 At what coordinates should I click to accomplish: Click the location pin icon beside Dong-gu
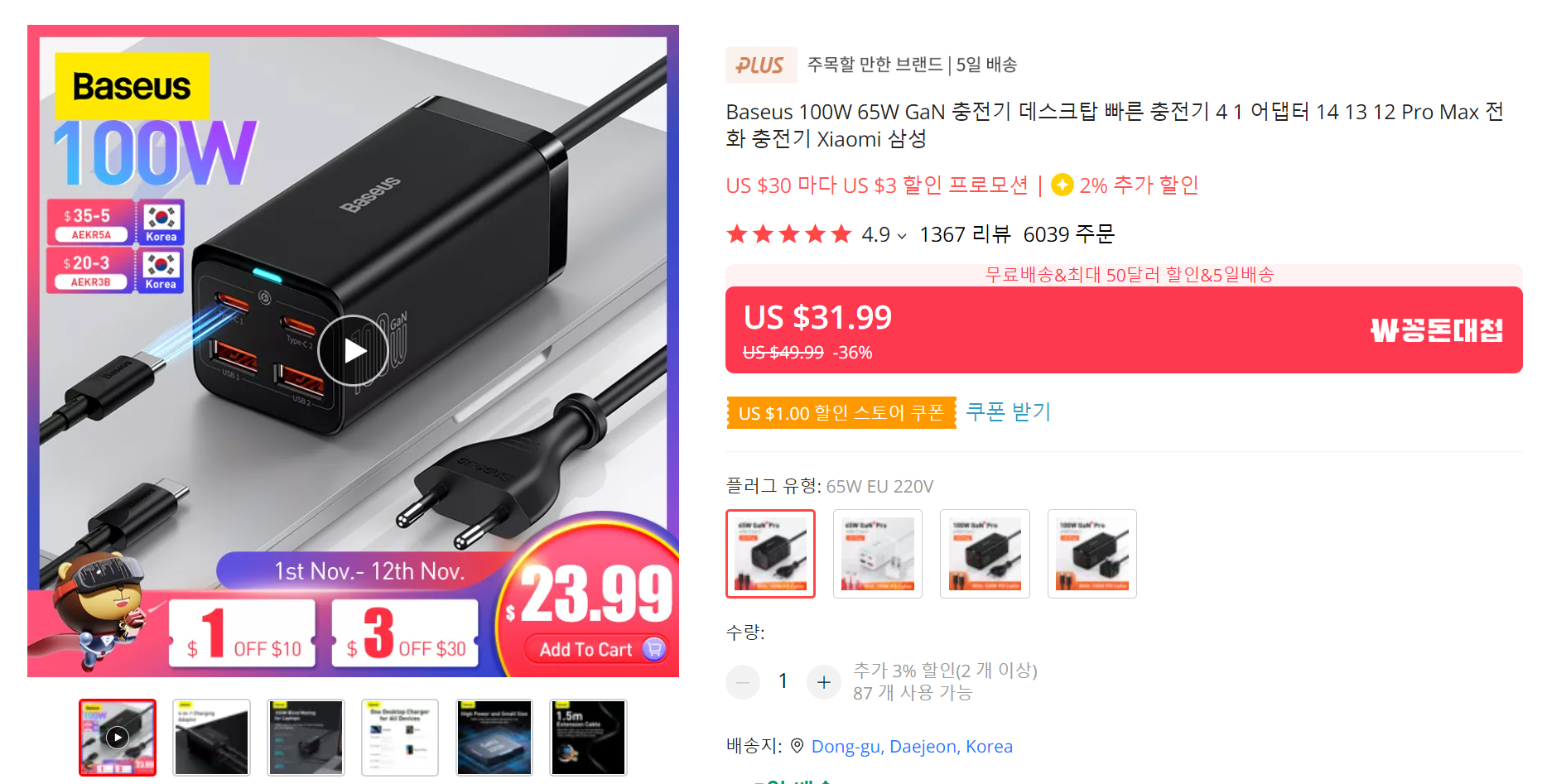797,746
